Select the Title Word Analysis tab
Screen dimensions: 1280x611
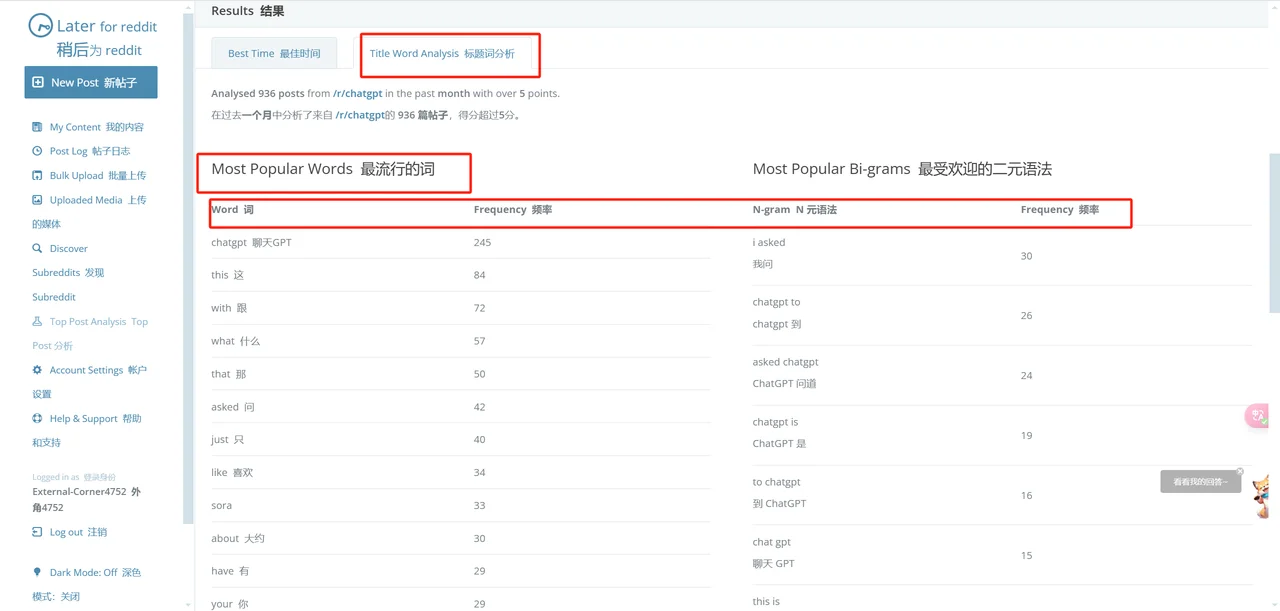point(442,54)
